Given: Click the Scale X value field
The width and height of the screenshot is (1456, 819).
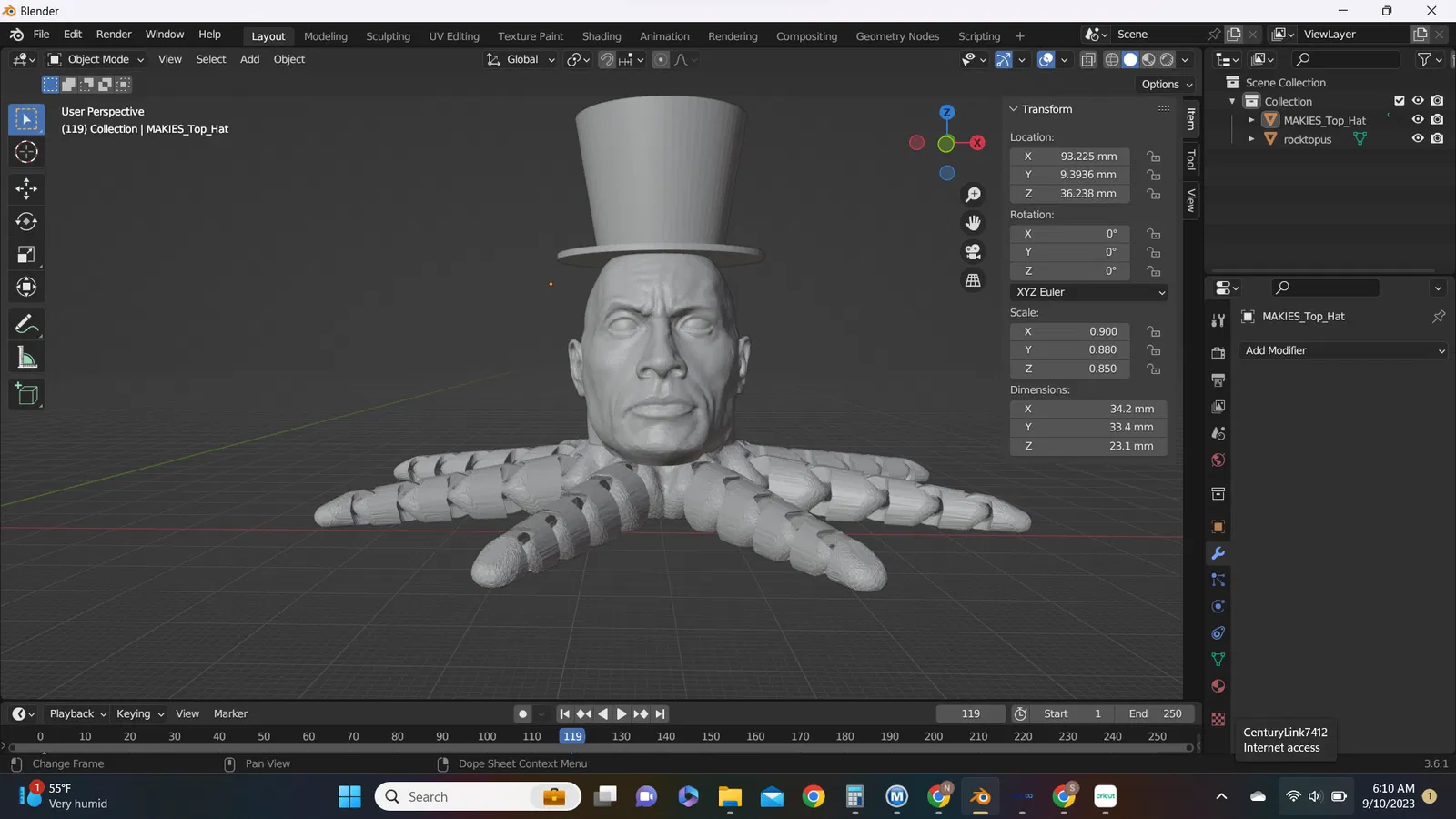Looking at the screenshot, I should pos(1088,332).
